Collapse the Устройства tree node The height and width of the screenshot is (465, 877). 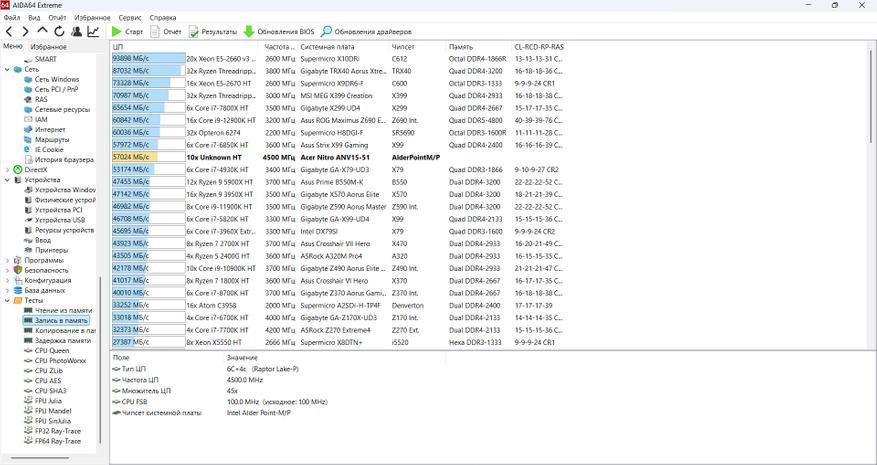pos(7,180)
